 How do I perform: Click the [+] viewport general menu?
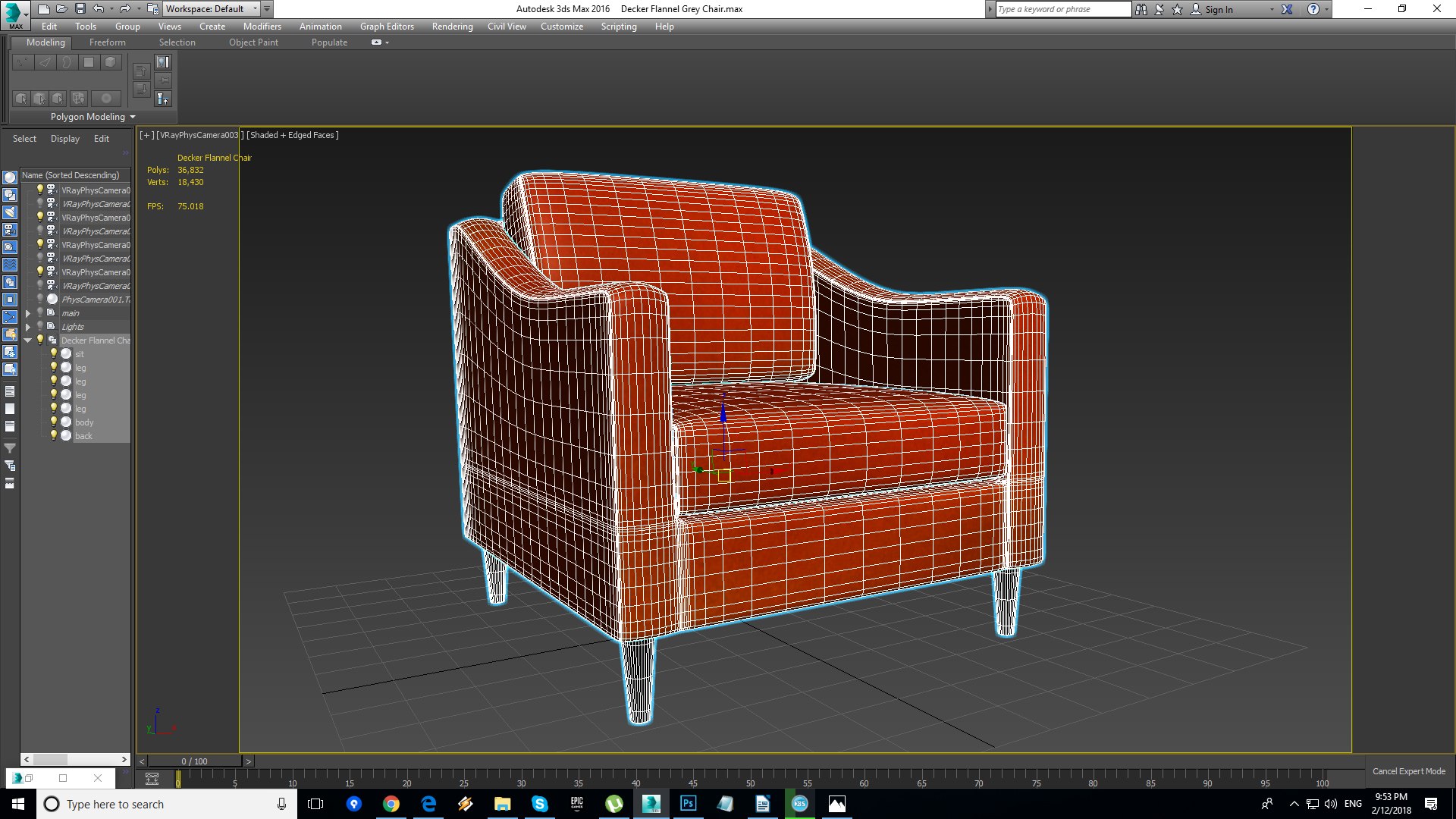click(146, 135)
